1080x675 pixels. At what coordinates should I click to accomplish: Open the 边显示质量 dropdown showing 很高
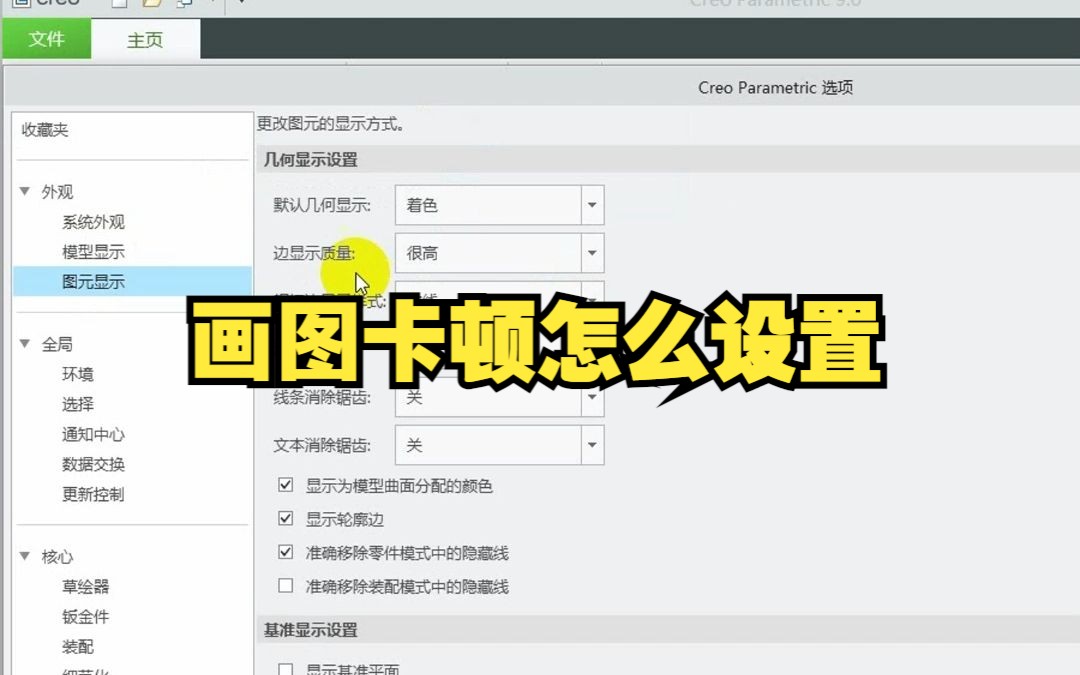[592, 253]
